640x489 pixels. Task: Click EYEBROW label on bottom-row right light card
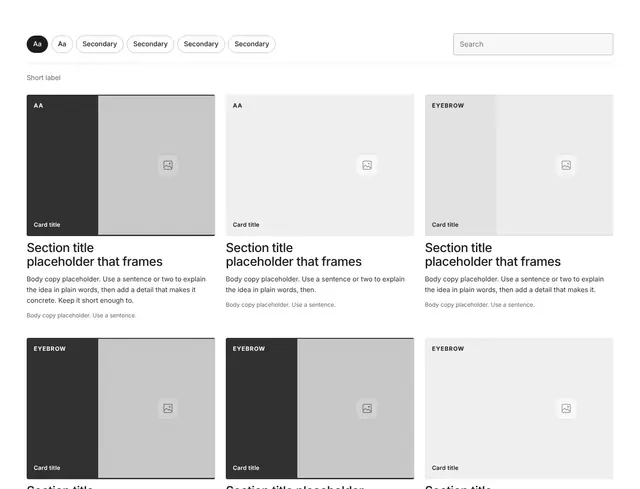(x=448, y=349)
